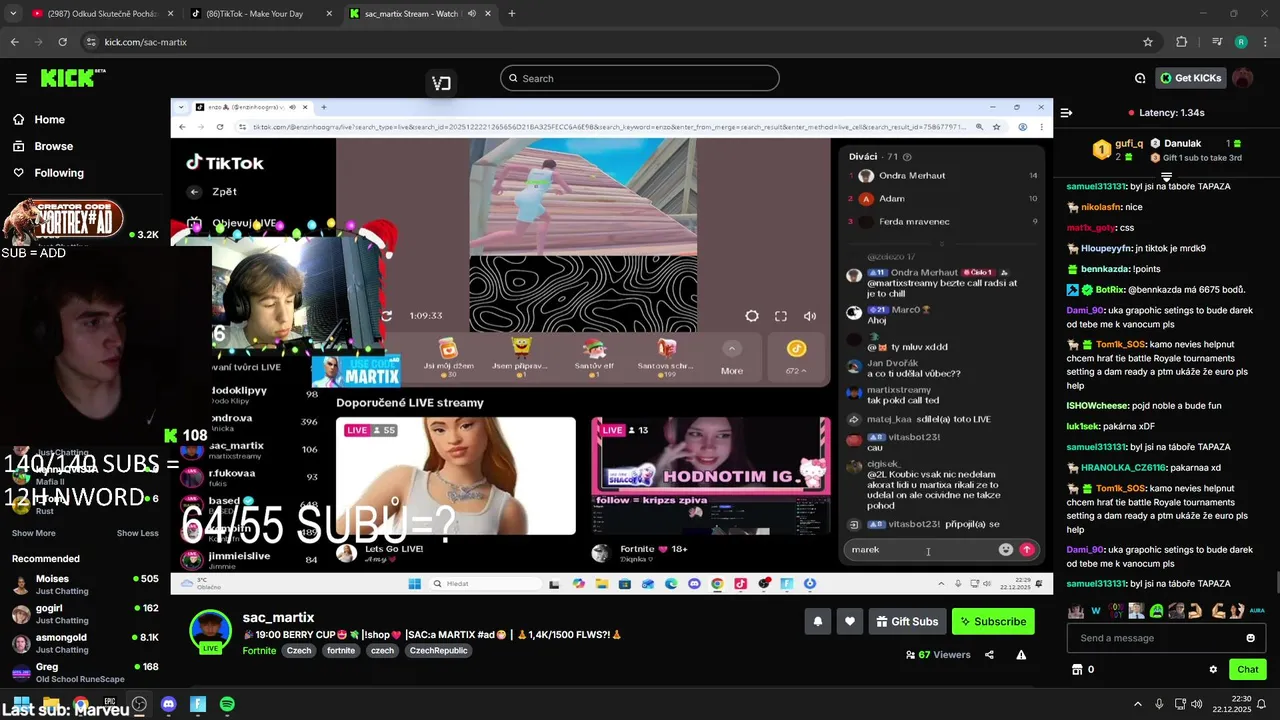Open chat settings gear icon

[x=1213, y=669]
